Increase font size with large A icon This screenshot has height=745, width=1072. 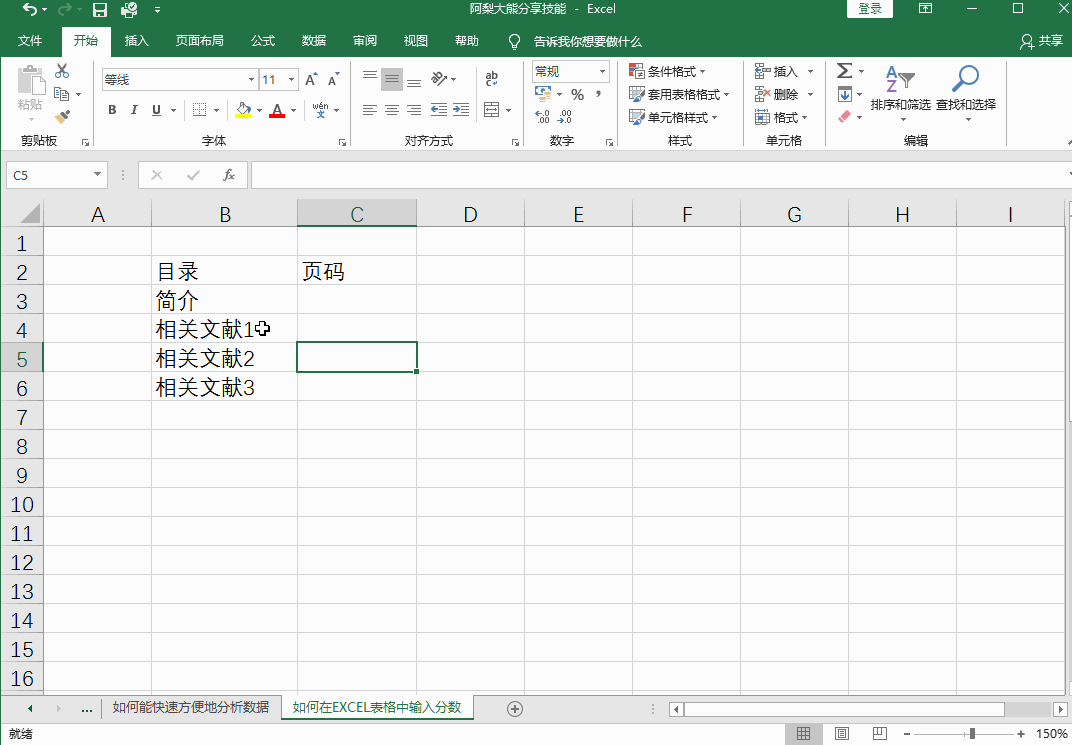click(x=311, y=80)
